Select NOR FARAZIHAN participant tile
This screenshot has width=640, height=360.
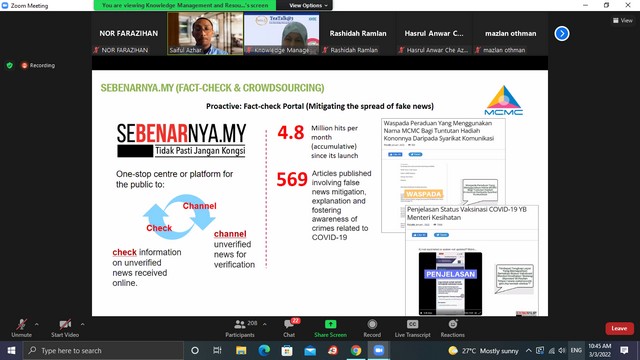[x=129, y=33]
